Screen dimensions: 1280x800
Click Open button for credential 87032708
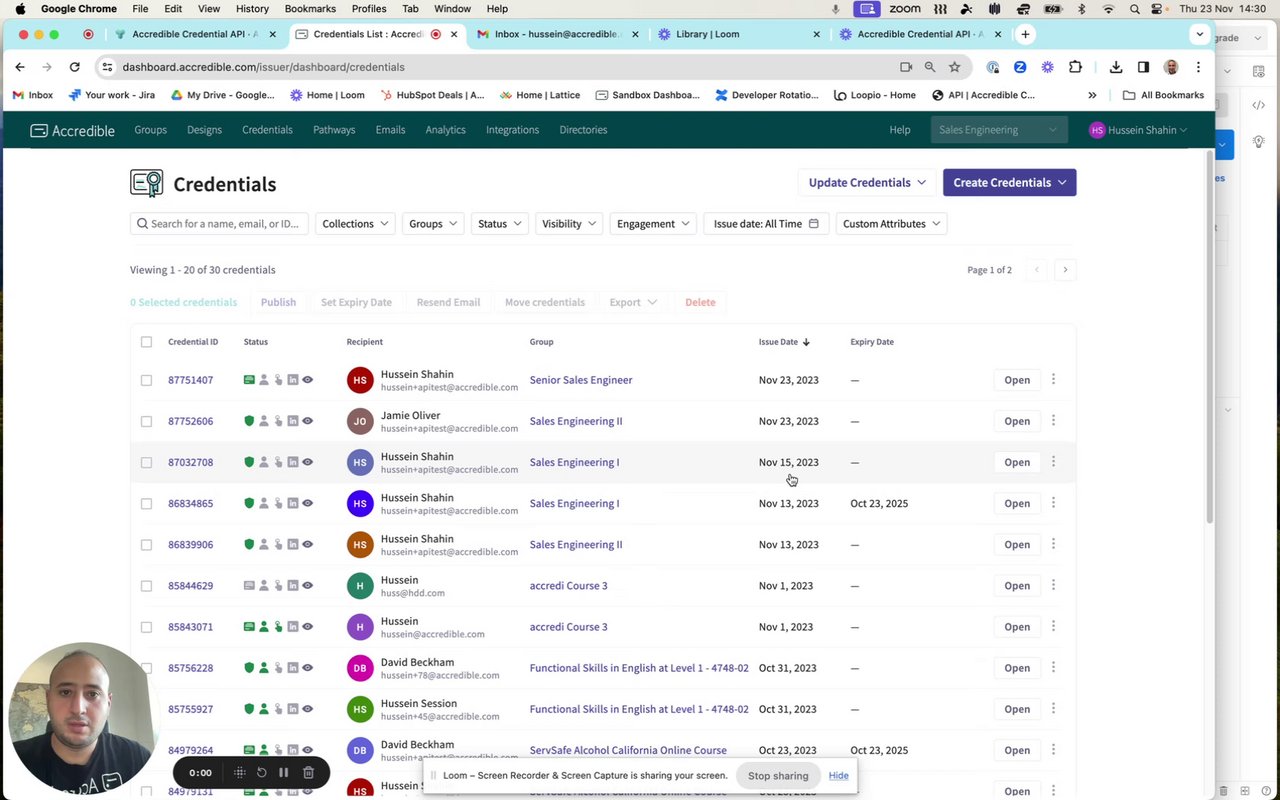pyautogui.click(x=1017, y=462)
